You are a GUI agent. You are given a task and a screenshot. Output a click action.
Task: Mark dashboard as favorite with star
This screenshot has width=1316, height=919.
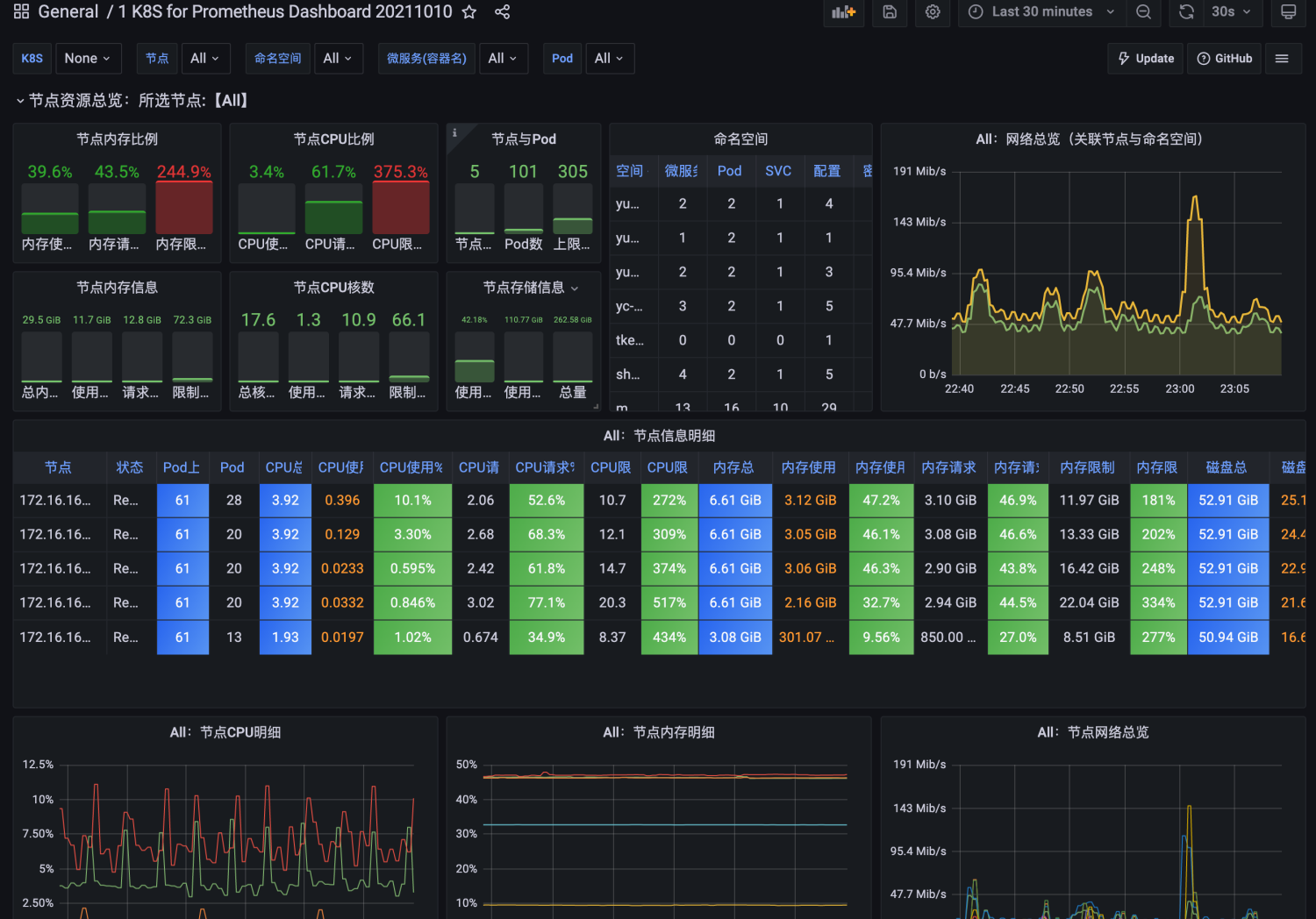469,12
